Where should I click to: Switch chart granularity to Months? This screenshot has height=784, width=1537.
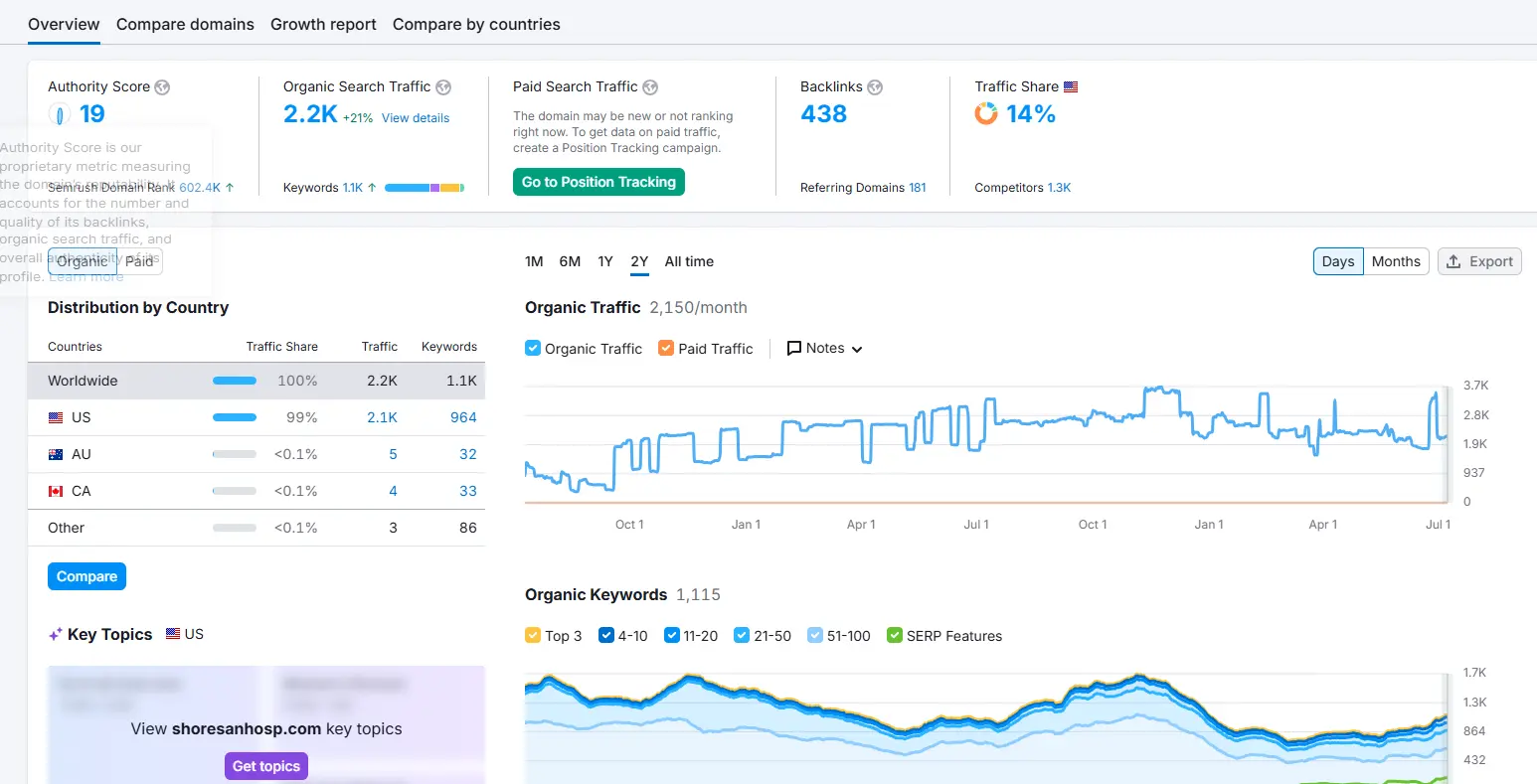coord(1396,261)
